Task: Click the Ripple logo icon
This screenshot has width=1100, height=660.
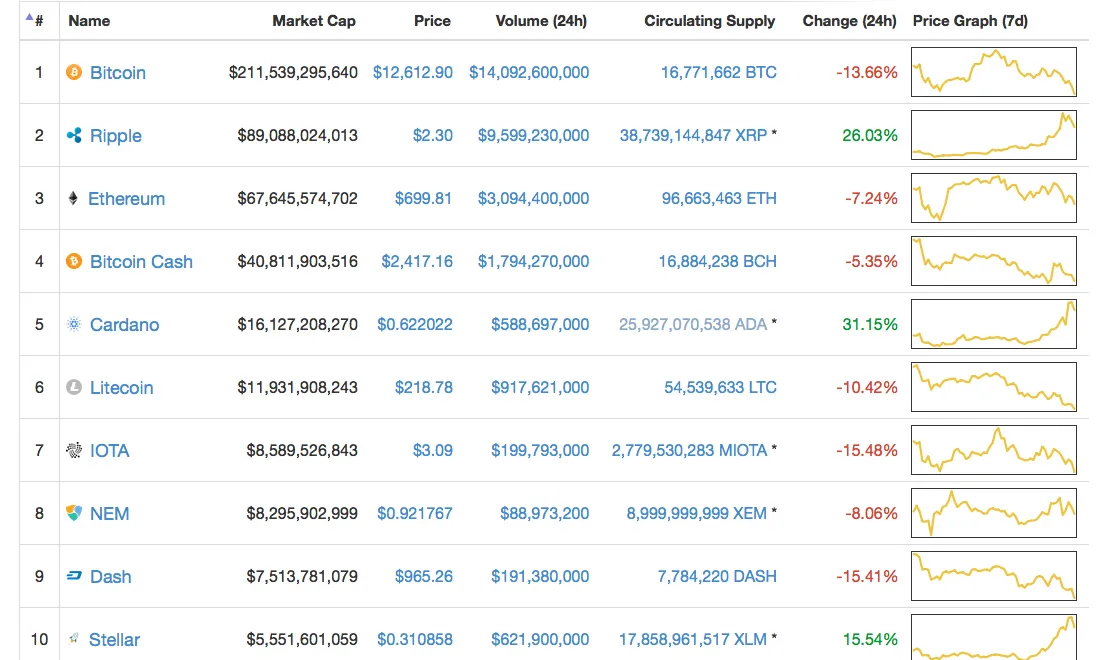Action: point(74,135)
